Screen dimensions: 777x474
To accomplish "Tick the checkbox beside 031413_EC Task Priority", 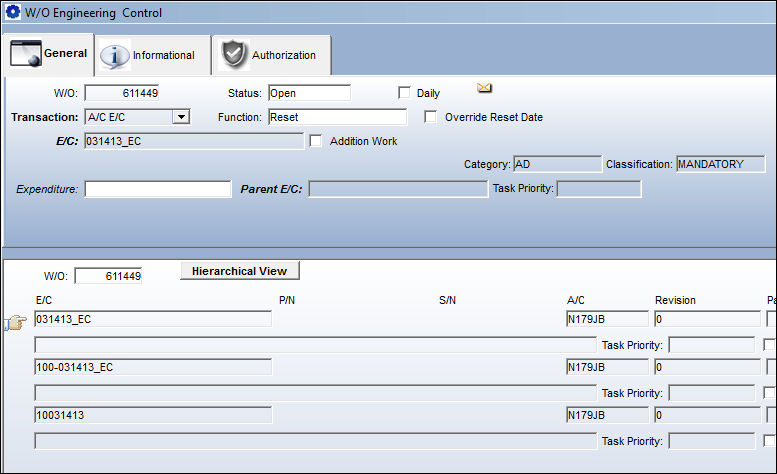I will (770, 345).
